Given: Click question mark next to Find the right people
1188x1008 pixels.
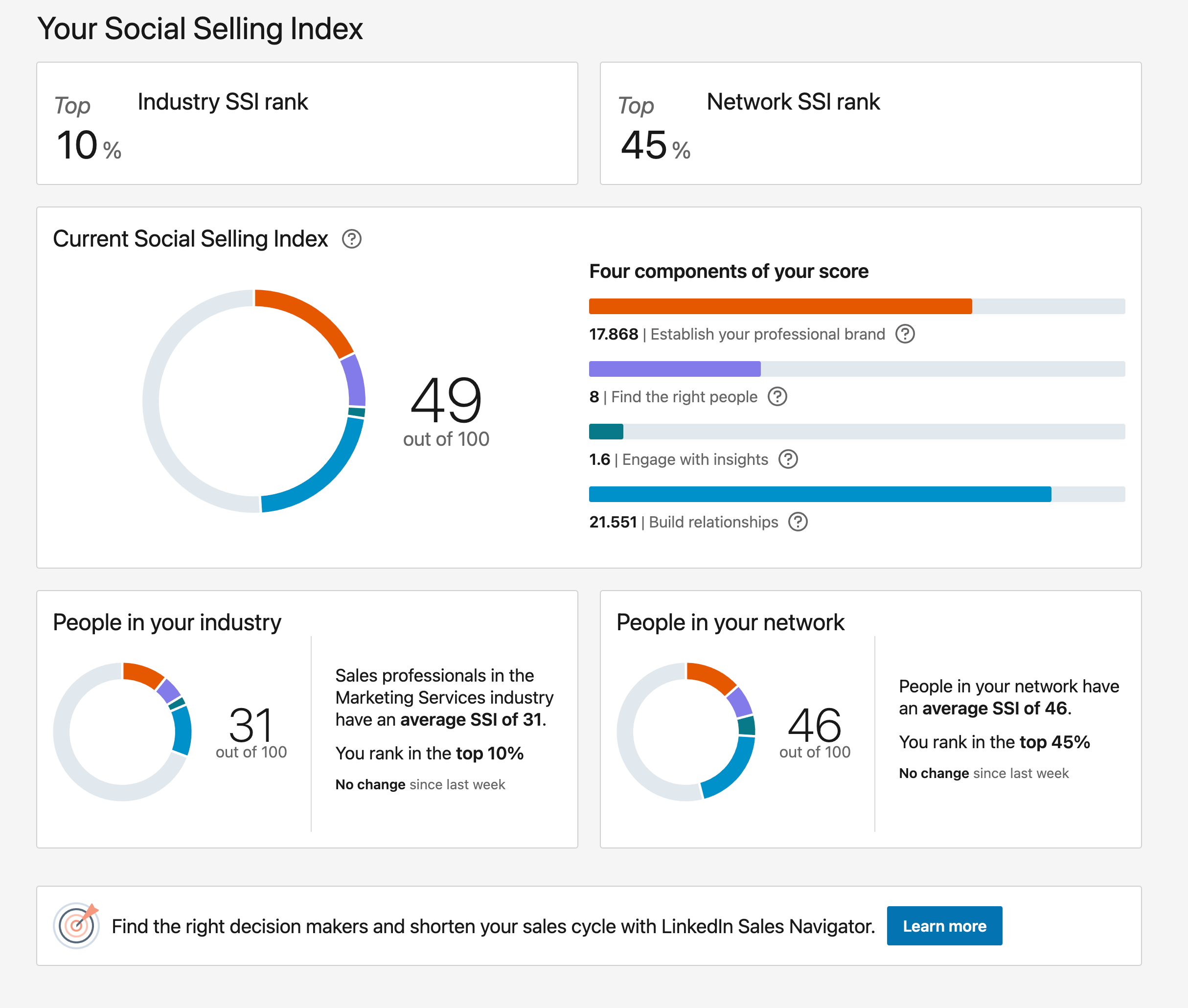Looking at the screenshot, I should pyautogui.click(x=777, y=396).
